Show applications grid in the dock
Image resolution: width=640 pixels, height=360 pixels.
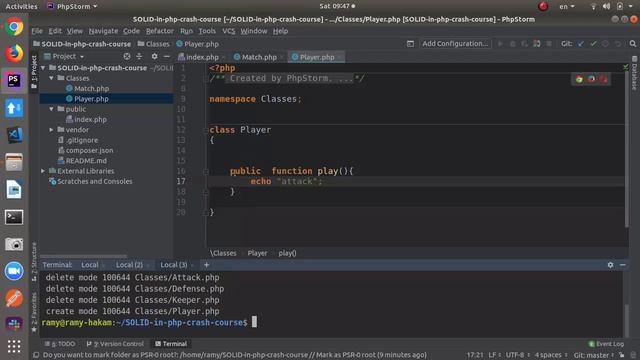14,346
